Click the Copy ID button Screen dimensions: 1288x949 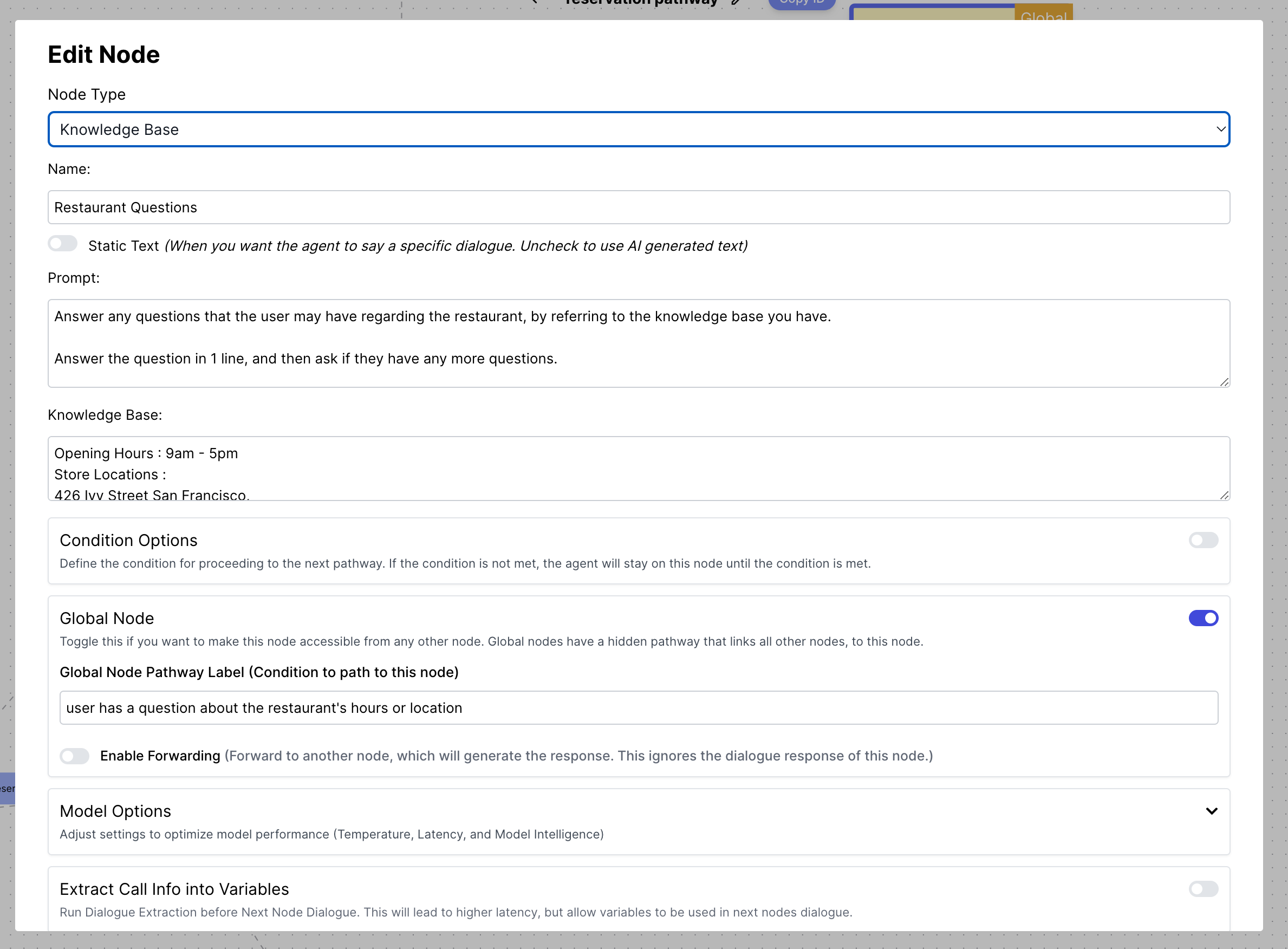click(x=802, y=3)
